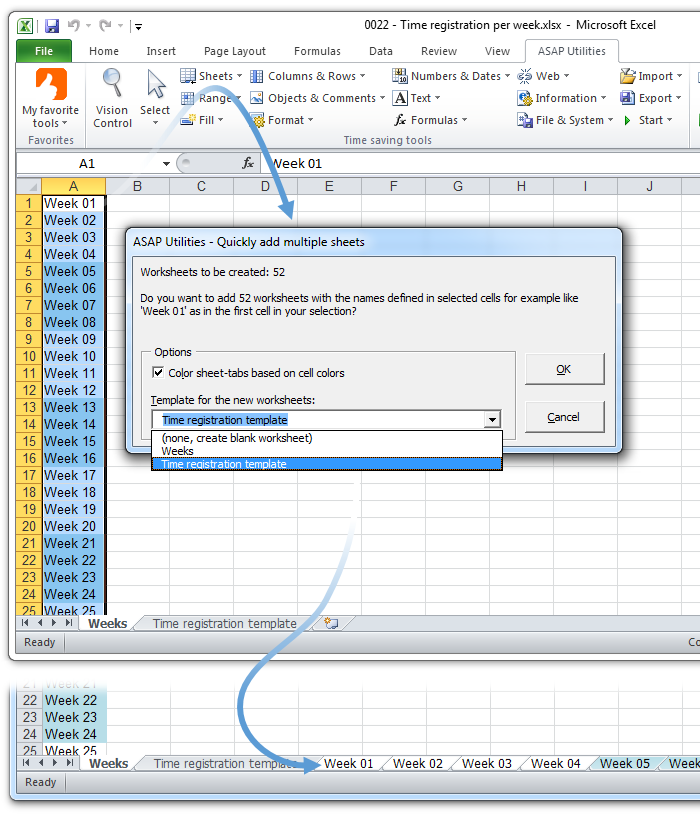Click the Vision Control magnifier icon
Screen dimensions: 700x815
[x=112, y=82]
